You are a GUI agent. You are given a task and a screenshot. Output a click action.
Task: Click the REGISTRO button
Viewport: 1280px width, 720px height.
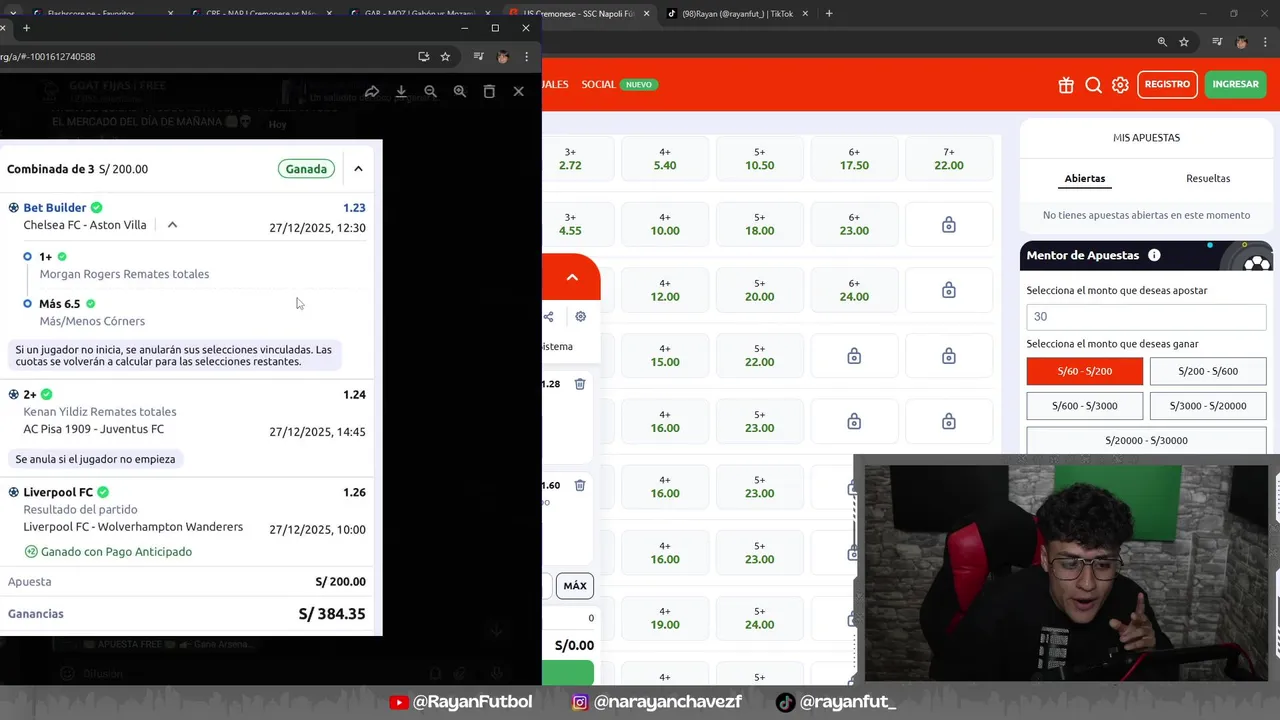[1167, 84]
